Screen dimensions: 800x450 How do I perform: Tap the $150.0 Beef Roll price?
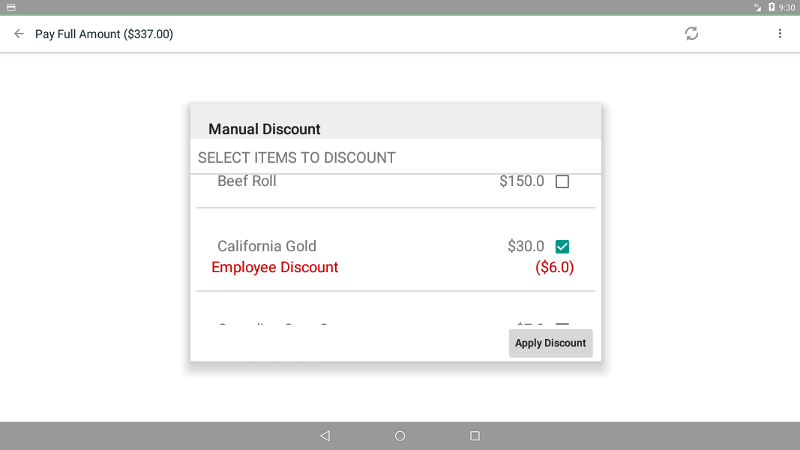(x=521, y=181)
